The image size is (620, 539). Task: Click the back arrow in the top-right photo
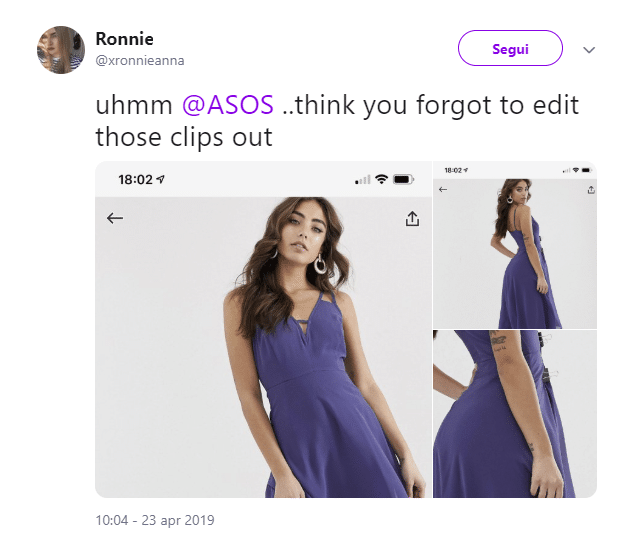click(443, 188)
